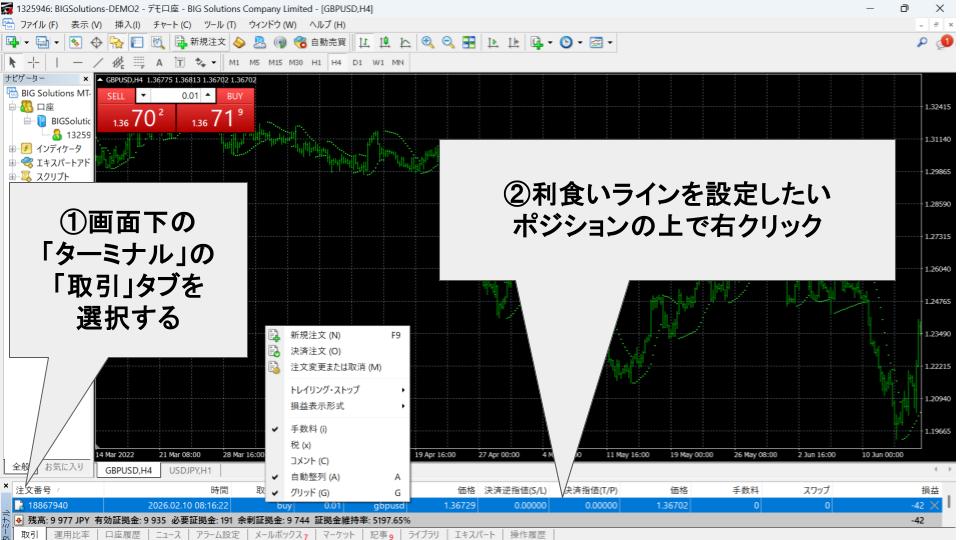
Task: Select H1 timeframe button
Action: click(x=316, y=62)
